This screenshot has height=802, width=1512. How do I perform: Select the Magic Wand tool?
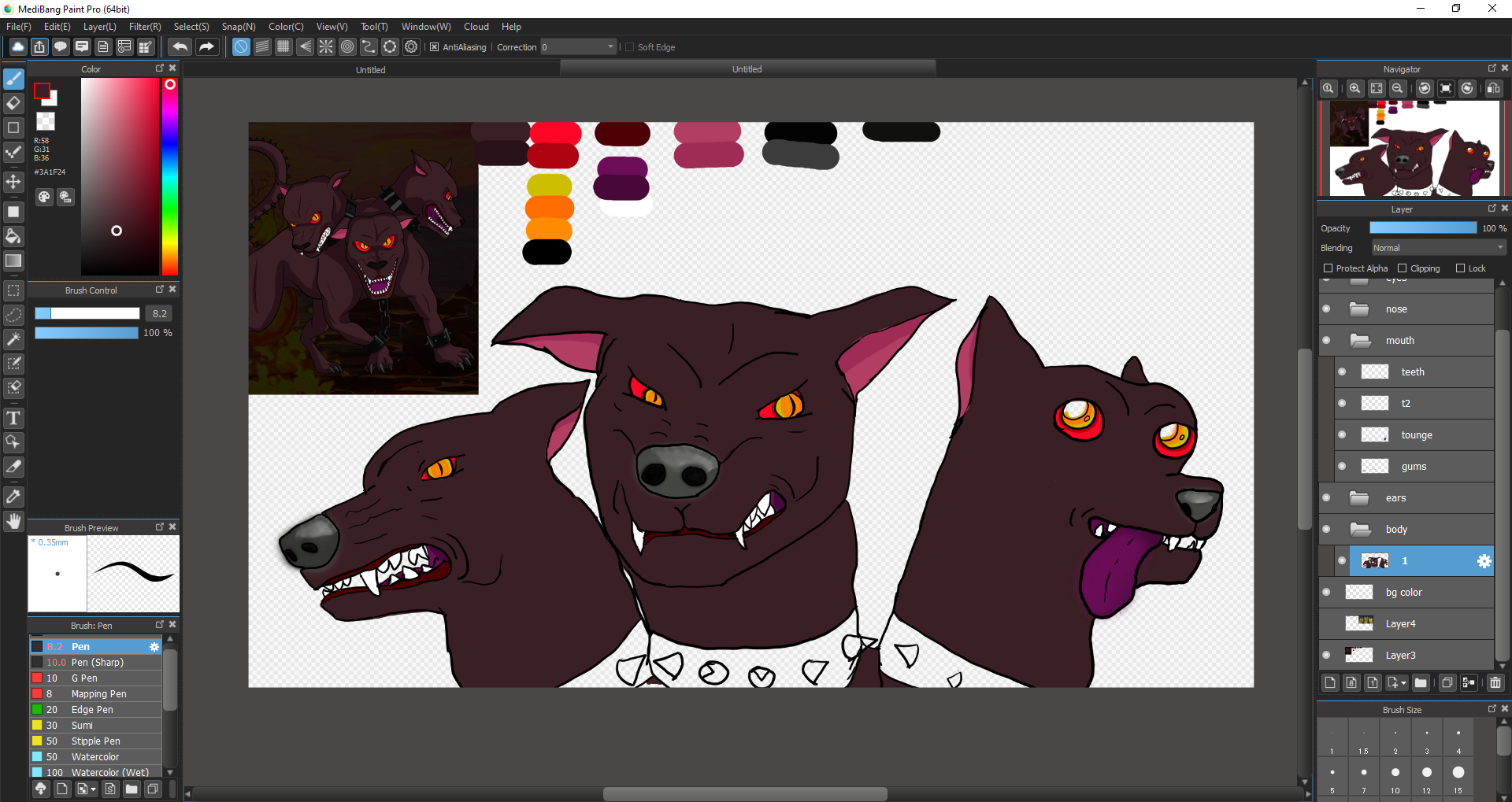[x=13, y=339]
